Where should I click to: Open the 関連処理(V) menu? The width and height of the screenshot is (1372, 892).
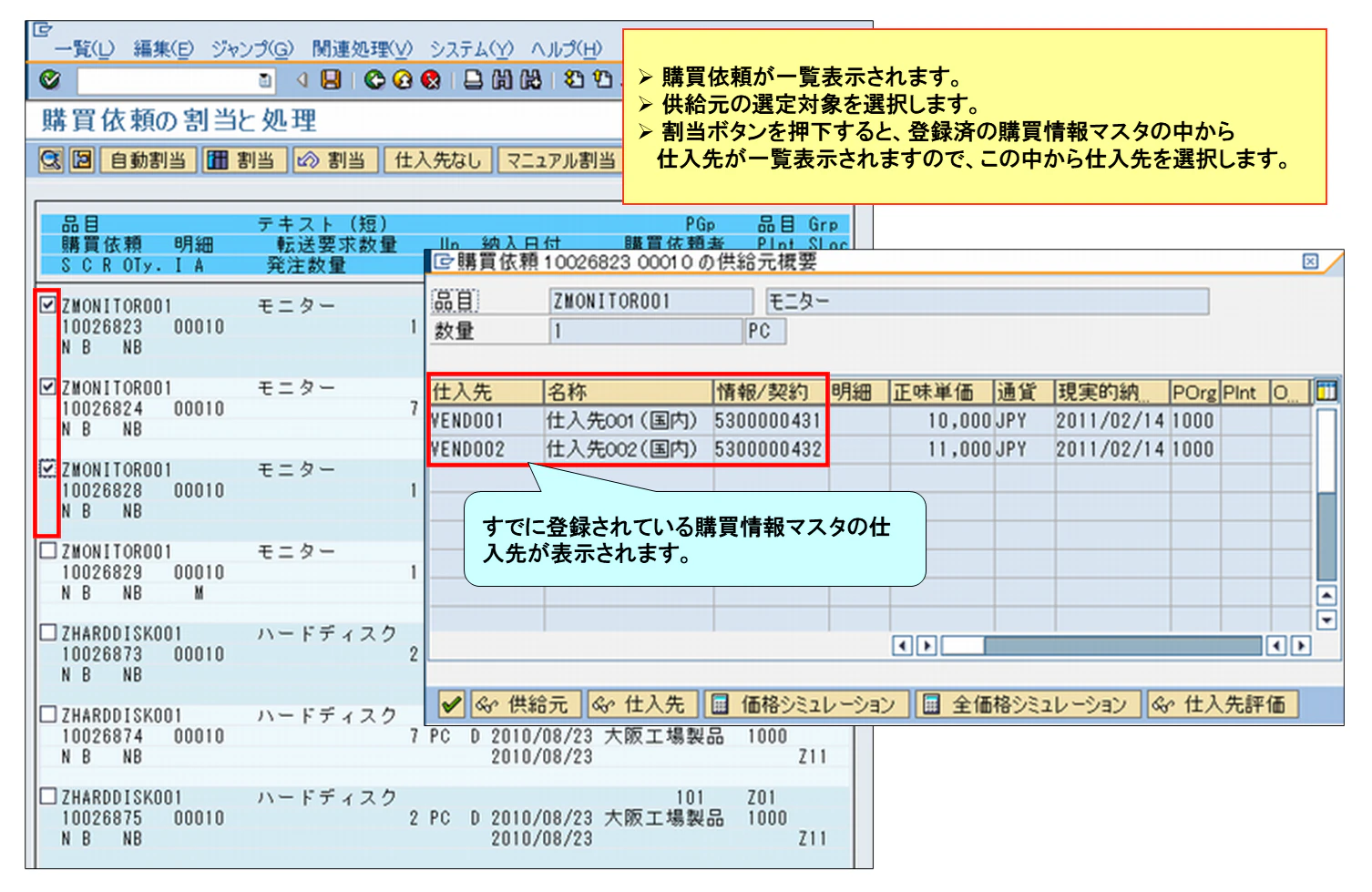coord(362,48)
